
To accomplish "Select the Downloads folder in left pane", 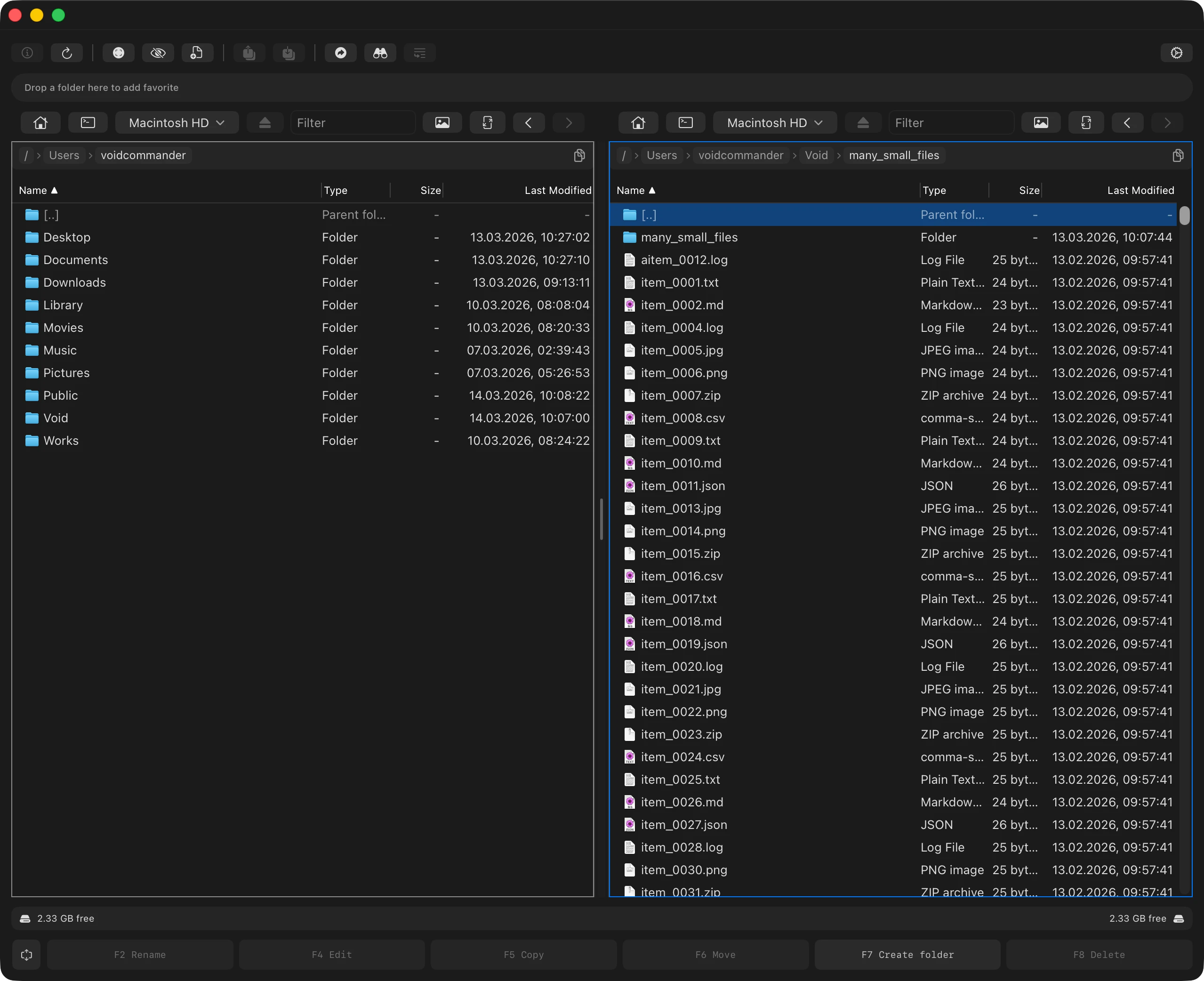I will (74, 282).
